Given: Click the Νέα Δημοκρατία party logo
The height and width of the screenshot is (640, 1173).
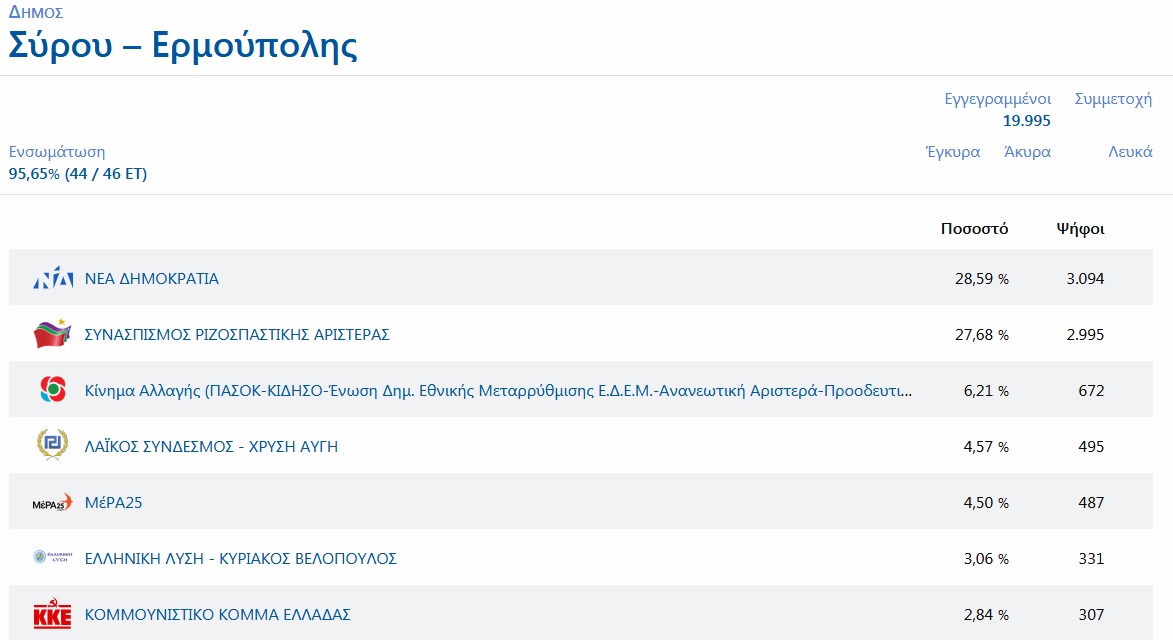Looking at the screenshot, I should pos(53,279).
